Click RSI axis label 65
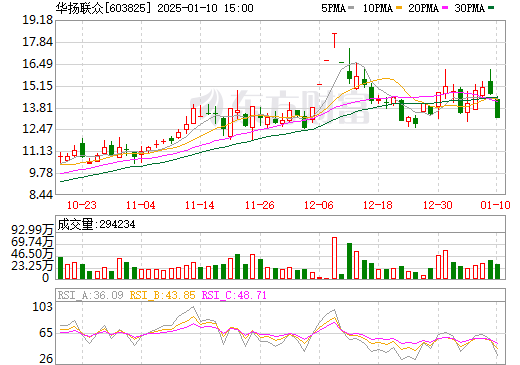 pyautogui.click(x=46, y=333)
